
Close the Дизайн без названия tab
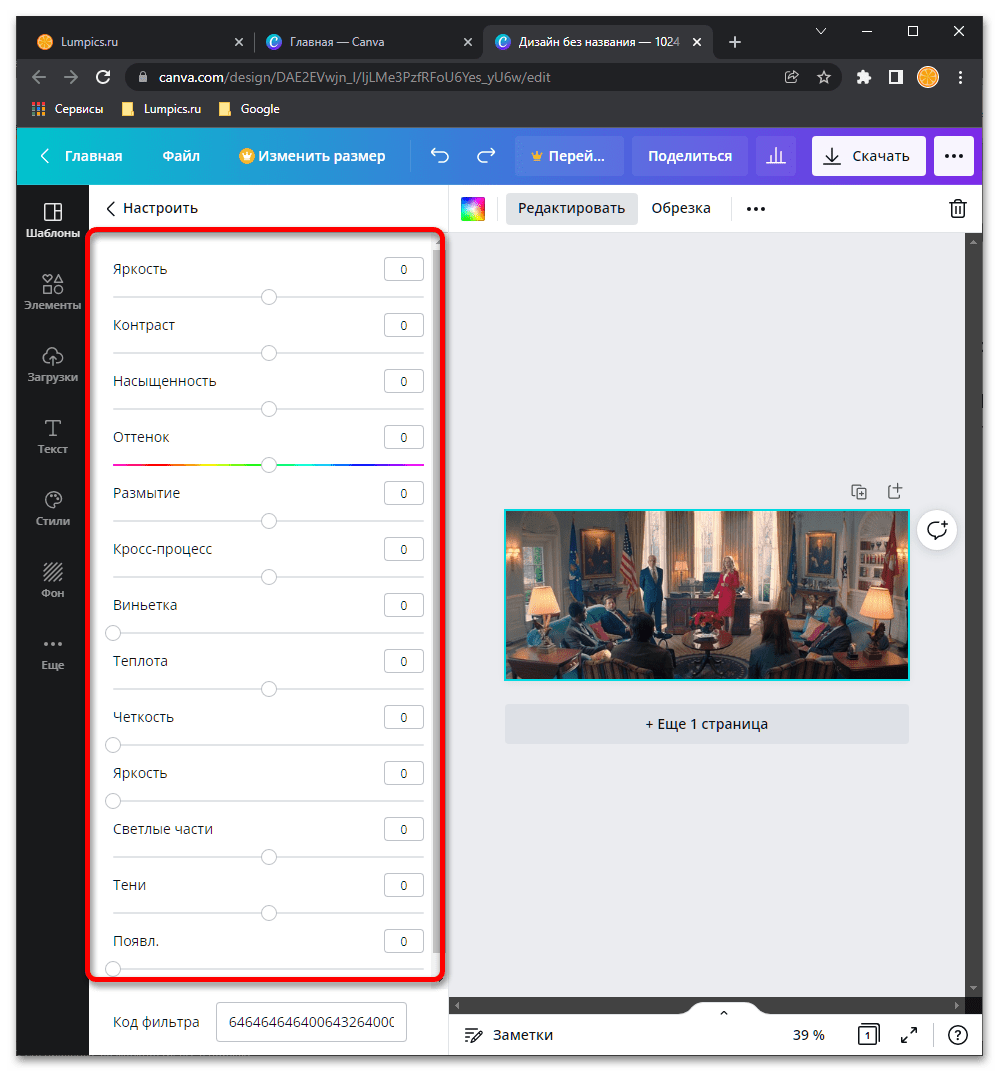[x=697, y=42]
